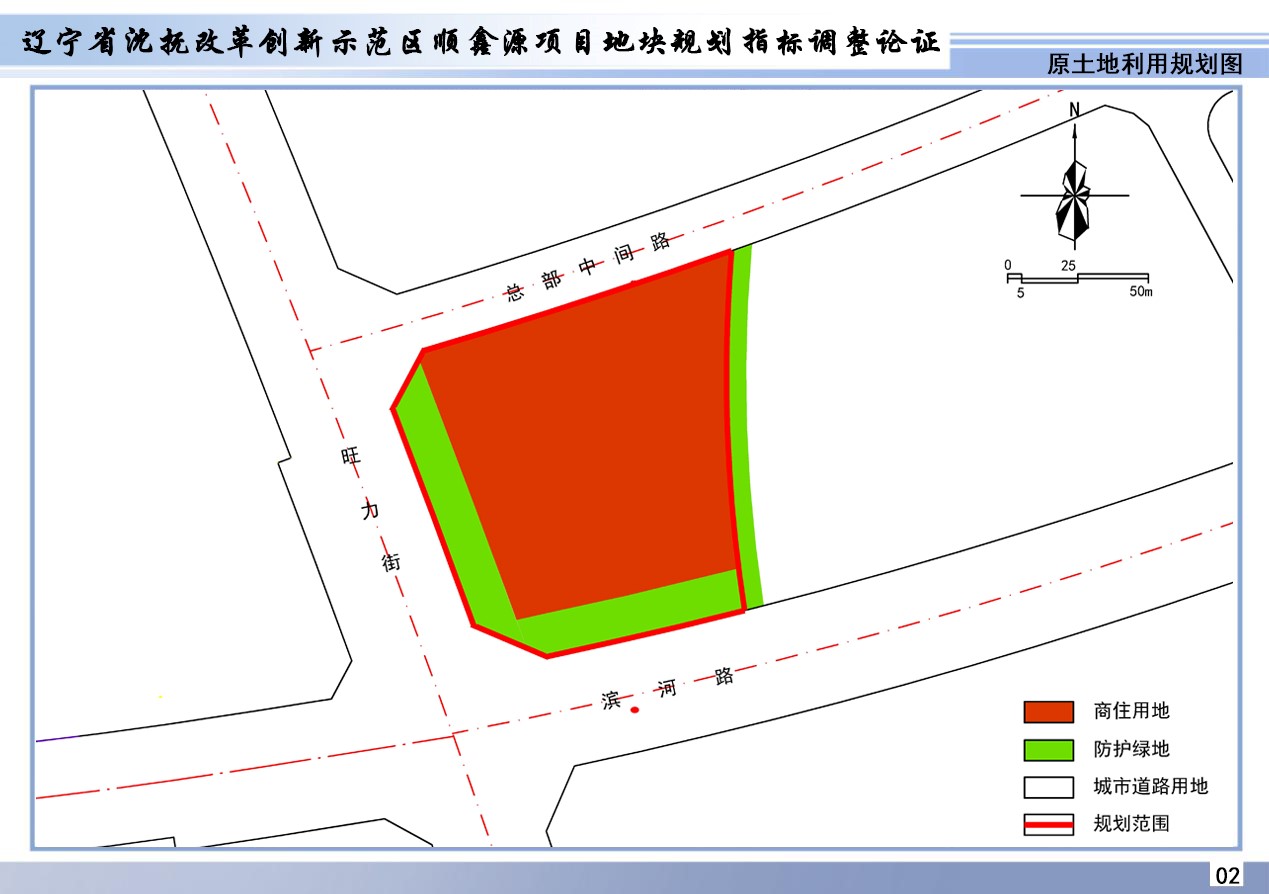
Task: Click the 规划范围 legend label
Action: [x=1132, y=824]
